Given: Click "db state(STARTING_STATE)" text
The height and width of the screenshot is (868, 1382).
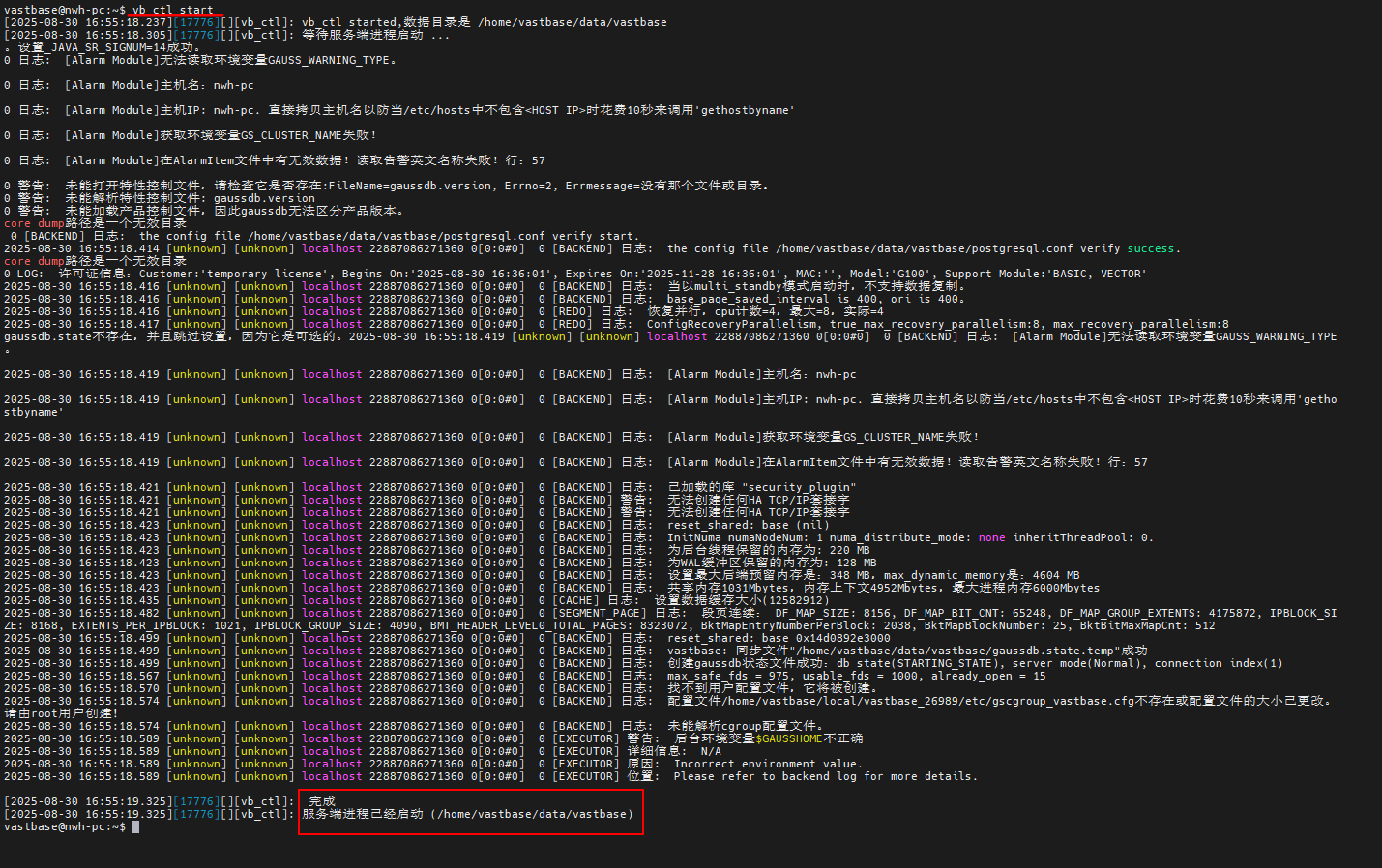Looking at the screenshot, I should [x=918, y=663].
